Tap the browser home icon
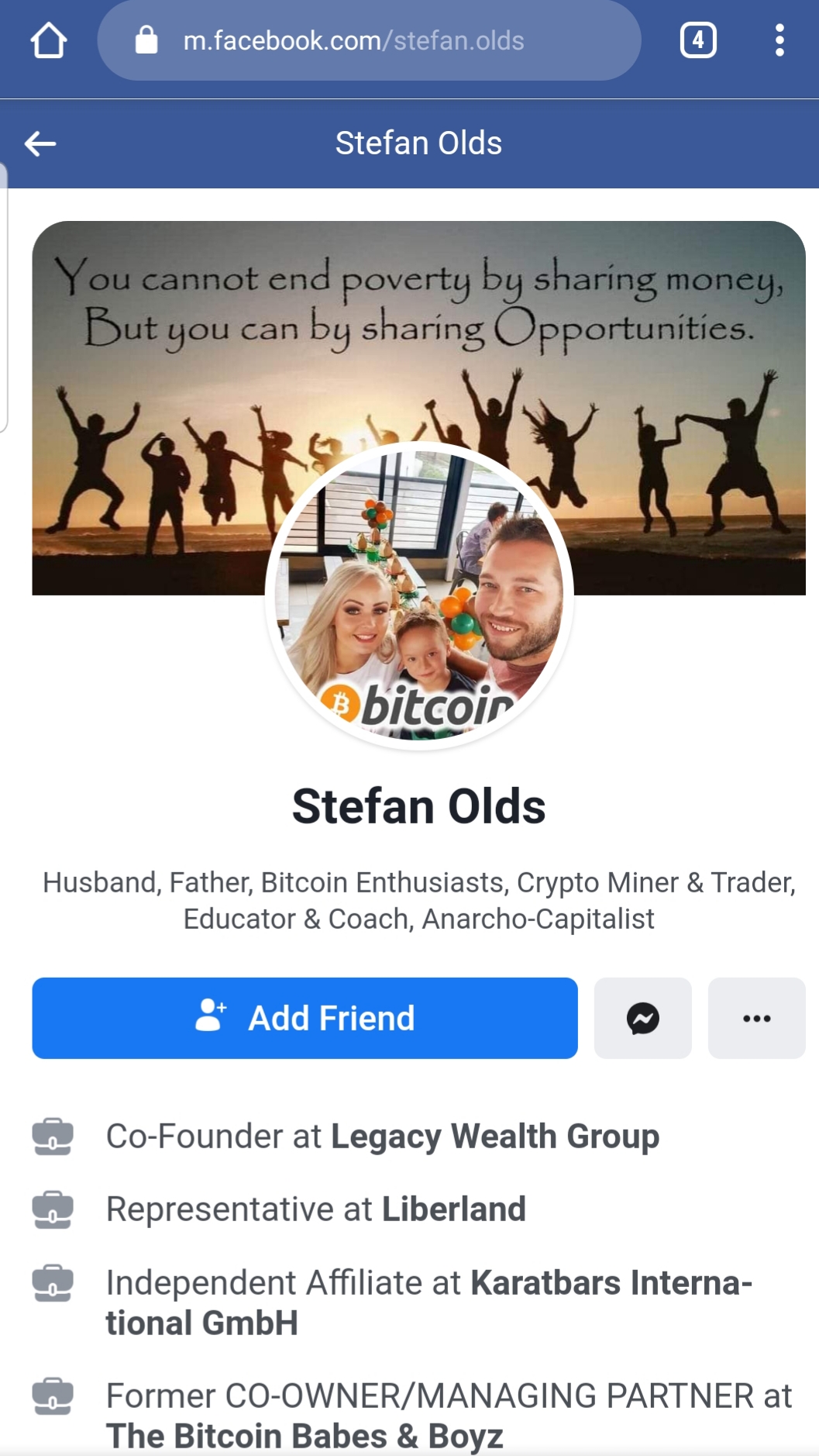 tap(48, 40)
